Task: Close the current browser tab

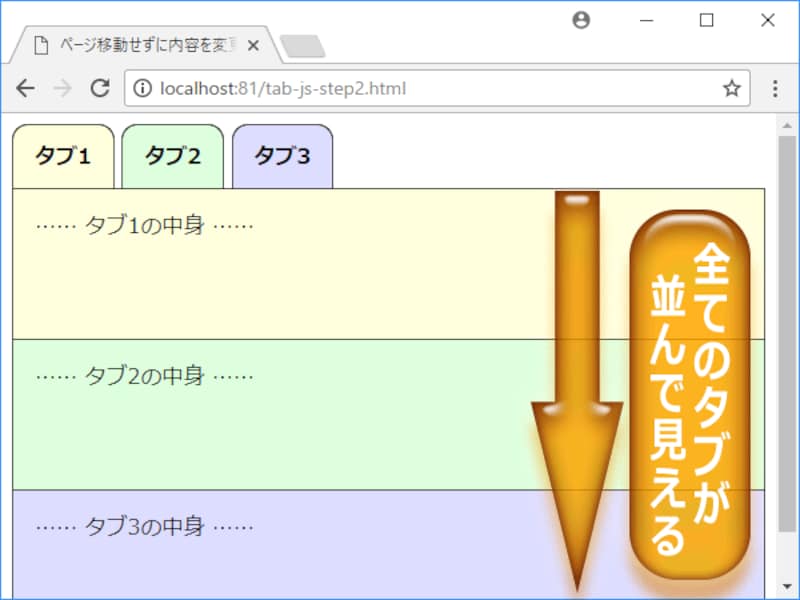Action: click(x=253, y=44)
